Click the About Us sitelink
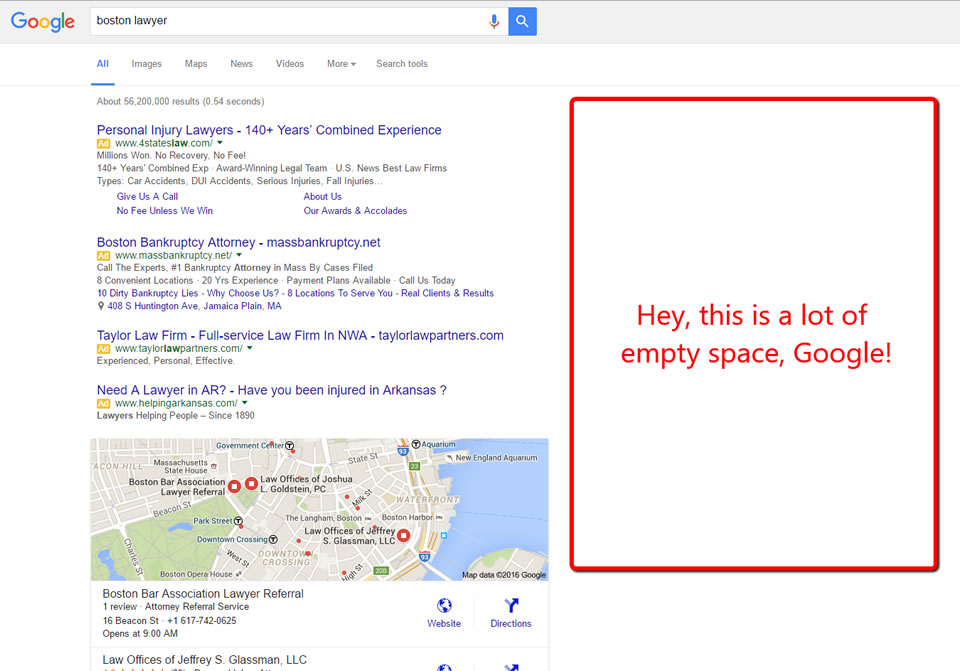The image size is (960, 671). [323, 197]
